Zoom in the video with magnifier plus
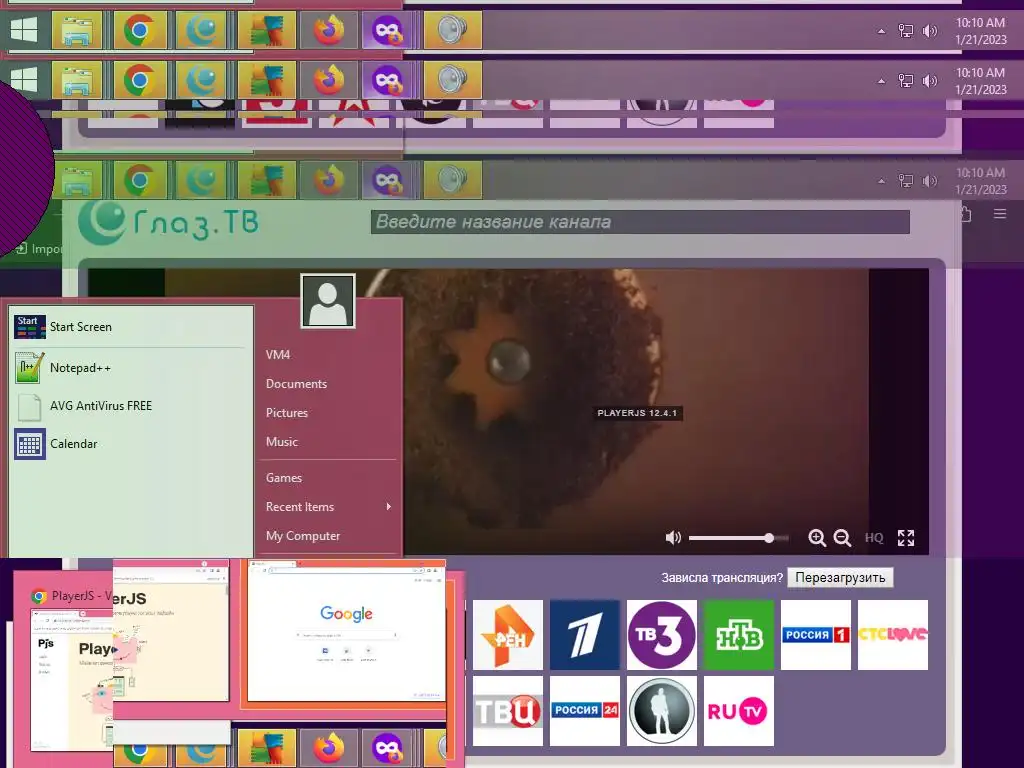1024x768 pixels. (816, 537)
